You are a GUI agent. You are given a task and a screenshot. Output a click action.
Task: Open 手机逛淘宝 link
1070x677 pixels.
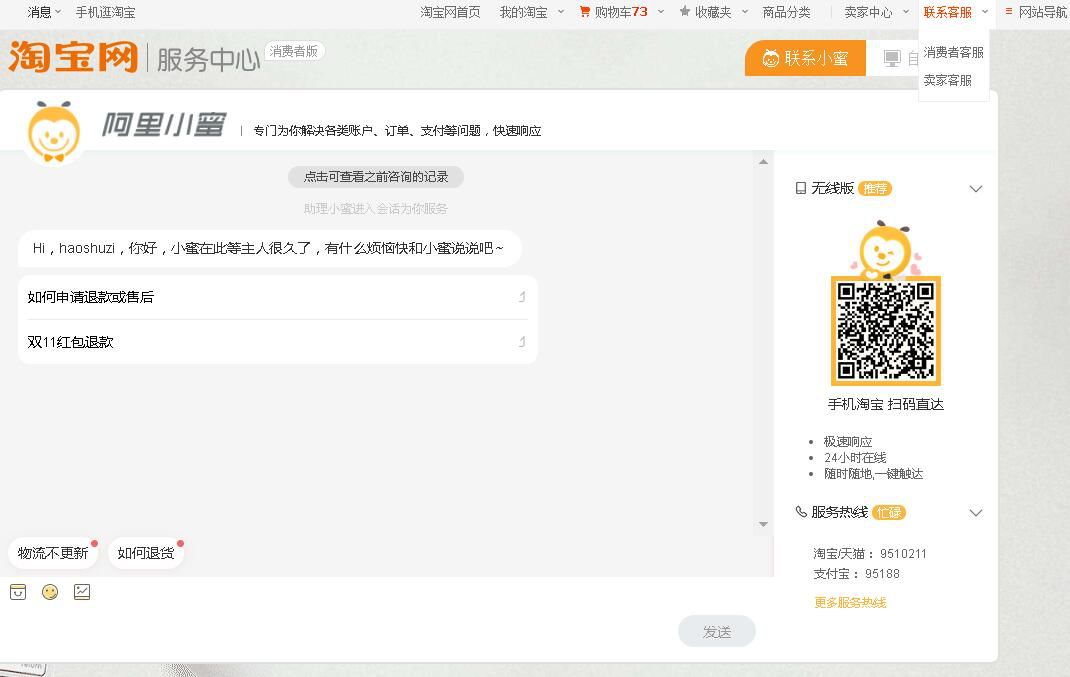[105, 12]
